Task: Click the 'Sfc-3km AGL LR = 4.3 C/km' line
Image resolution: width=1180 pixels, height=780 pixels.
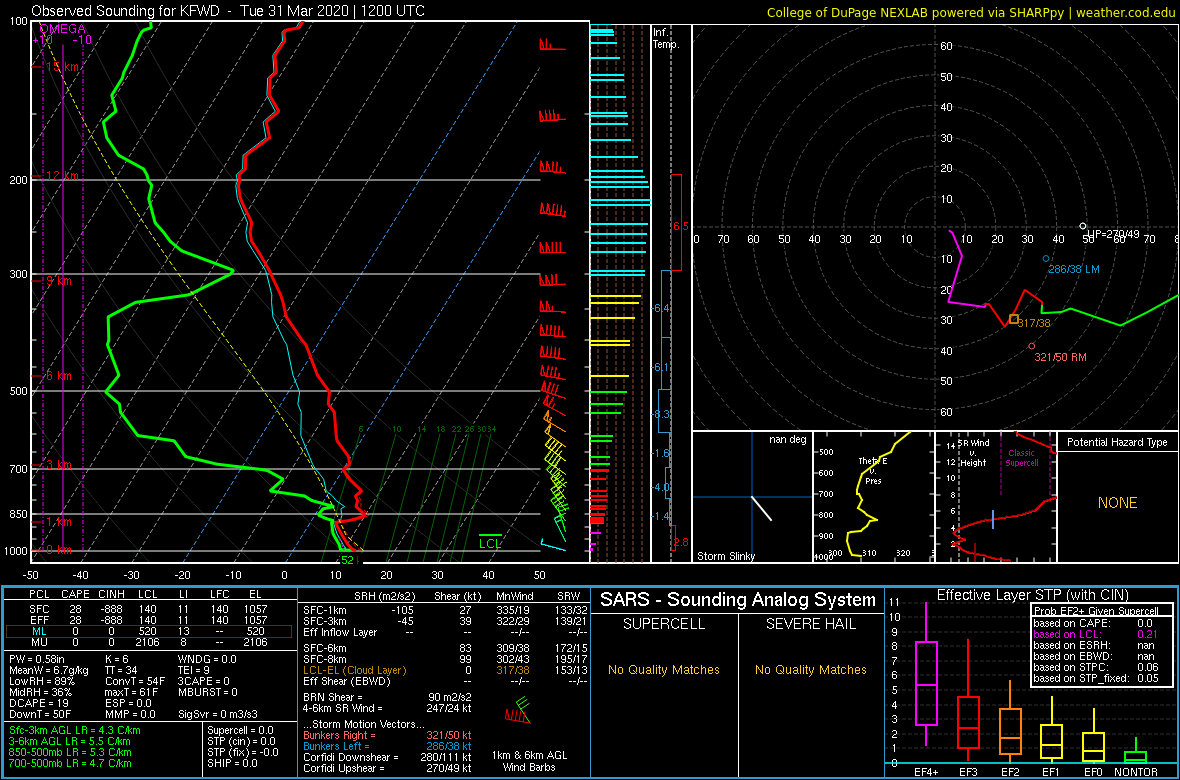Action: coord(75,730)
